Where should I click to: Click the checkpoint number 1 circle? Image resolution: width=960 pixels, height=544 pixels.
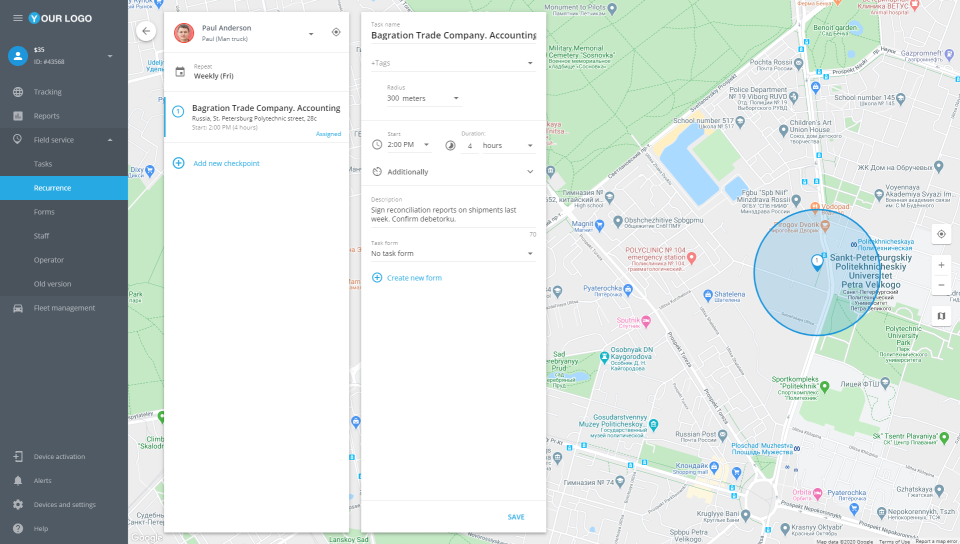(178, 111)
